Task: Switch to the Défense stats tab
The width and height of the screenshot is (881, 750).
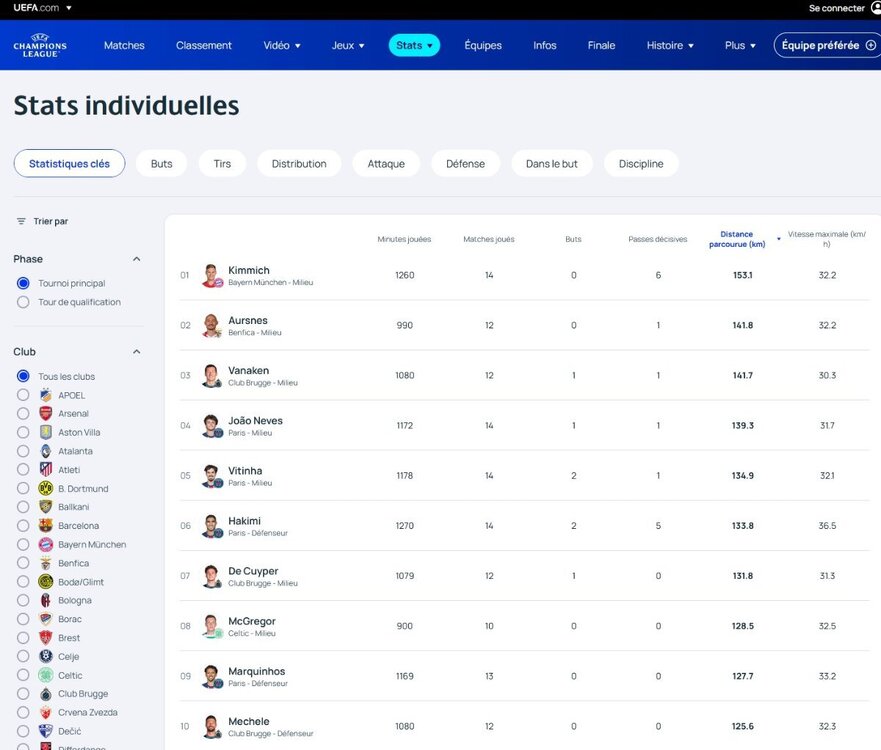Action: (x=465, y=163)
